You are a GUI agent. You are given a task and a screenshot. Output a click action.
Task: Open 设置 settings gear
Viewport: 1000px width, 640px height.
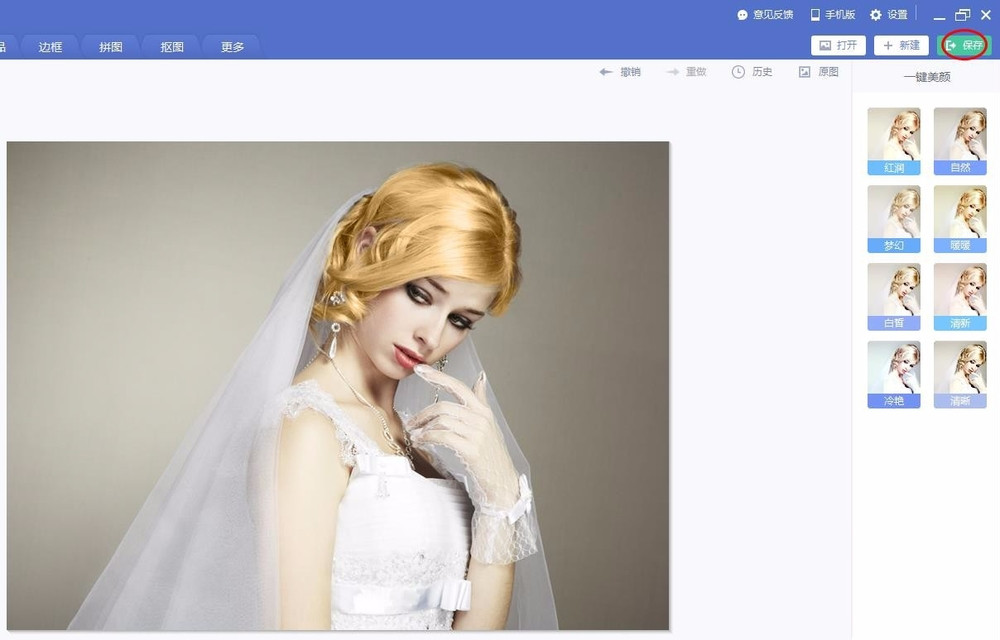coord(888,15)
